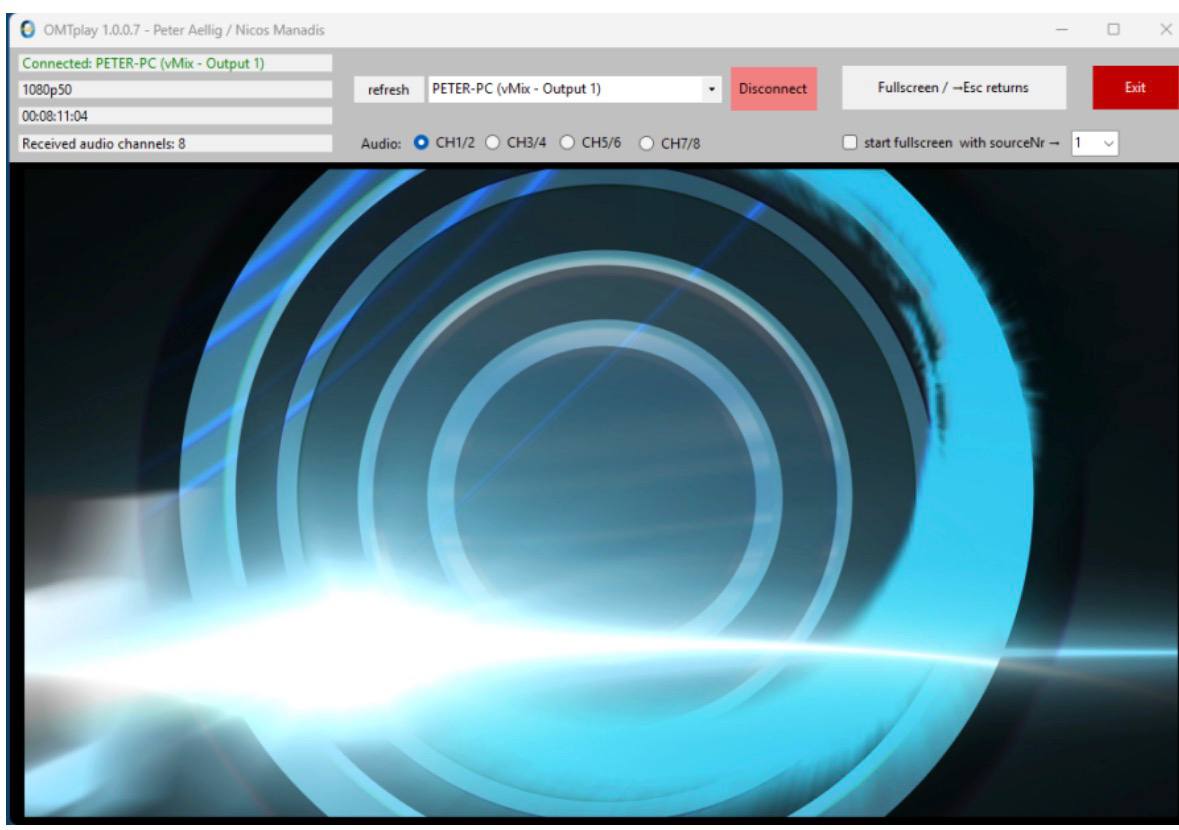The width and height of the screenshot is (1179, 830).
Task: Open the PETER-PC source selection dropdown
Action: click(712, 89)
